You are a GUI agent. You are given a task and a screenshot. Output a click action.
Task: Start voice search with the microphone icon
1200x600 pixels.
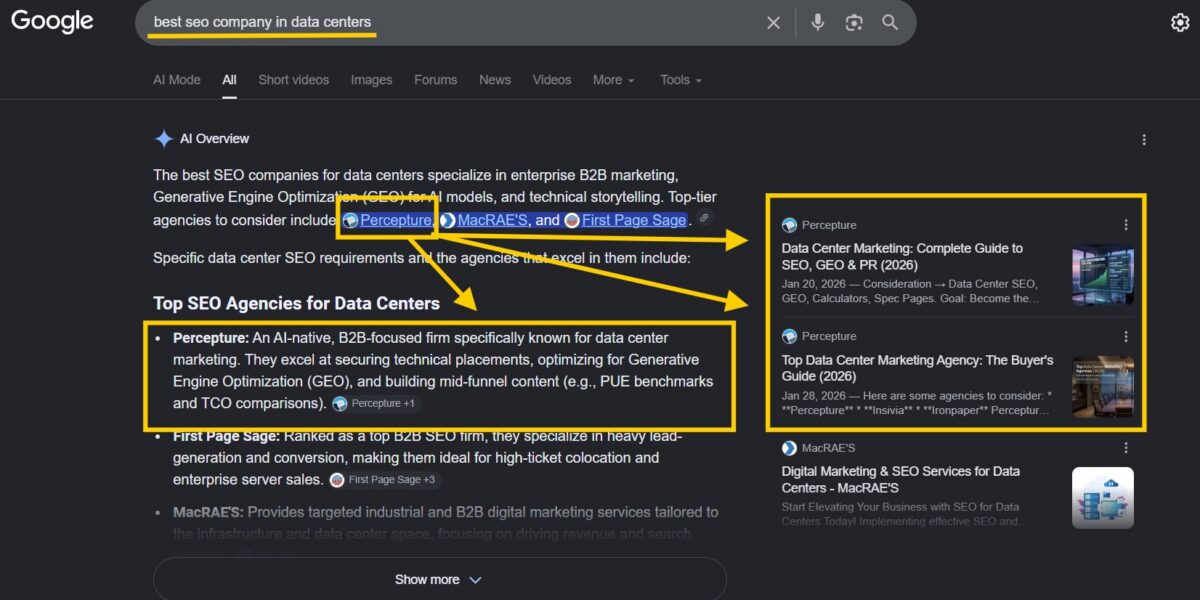pos(818,22)
